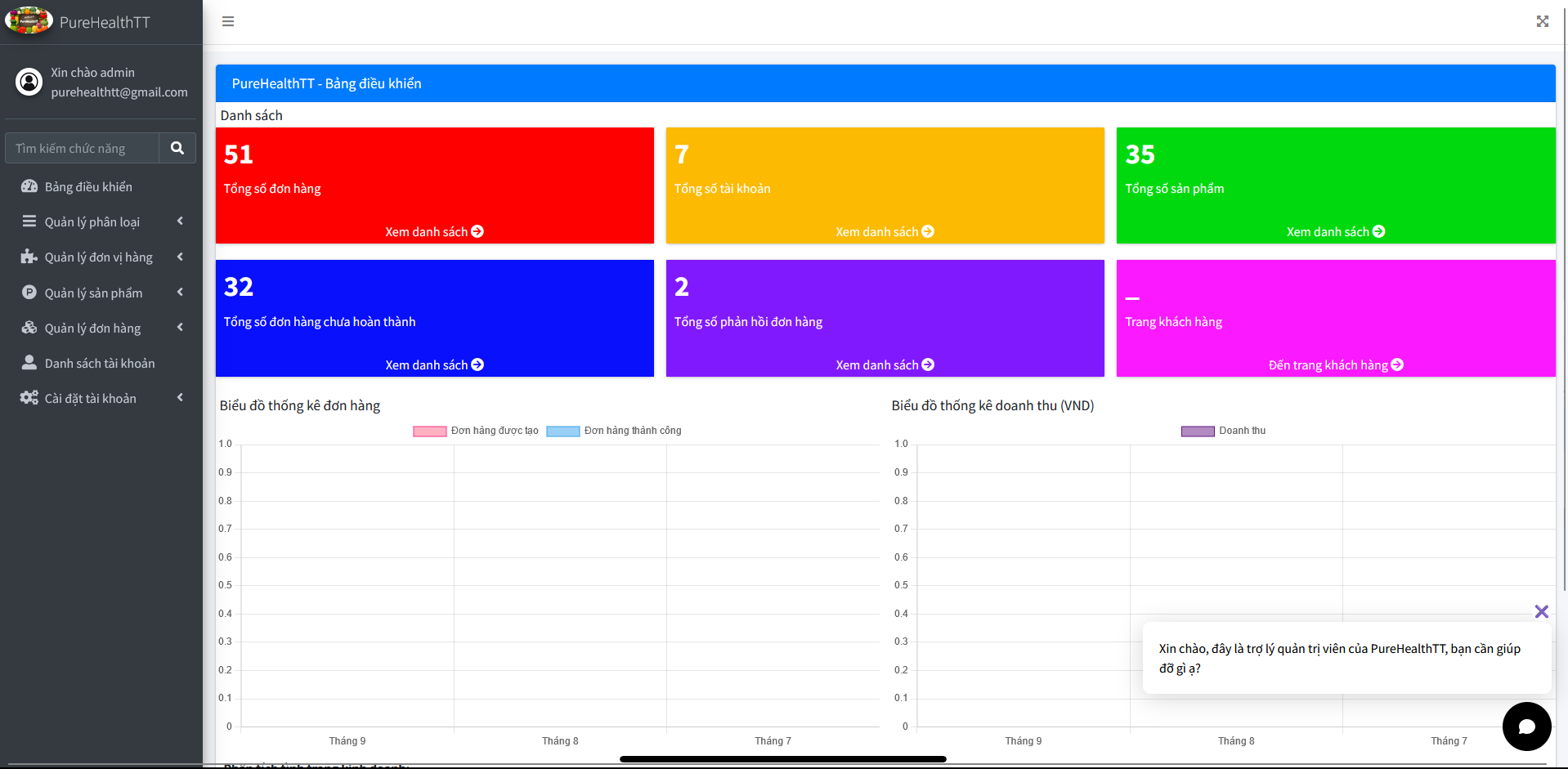
Task: Click Biểu đồ thống kê đơn hàng heading
Action: pos(300,405)
